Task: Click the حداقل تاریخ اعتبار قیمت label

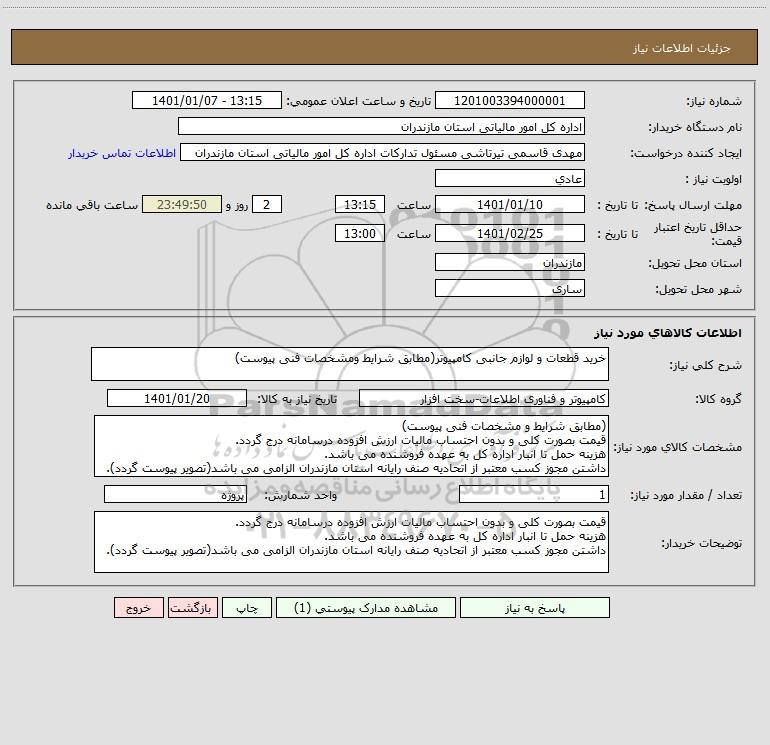Action: click(698, 234)
